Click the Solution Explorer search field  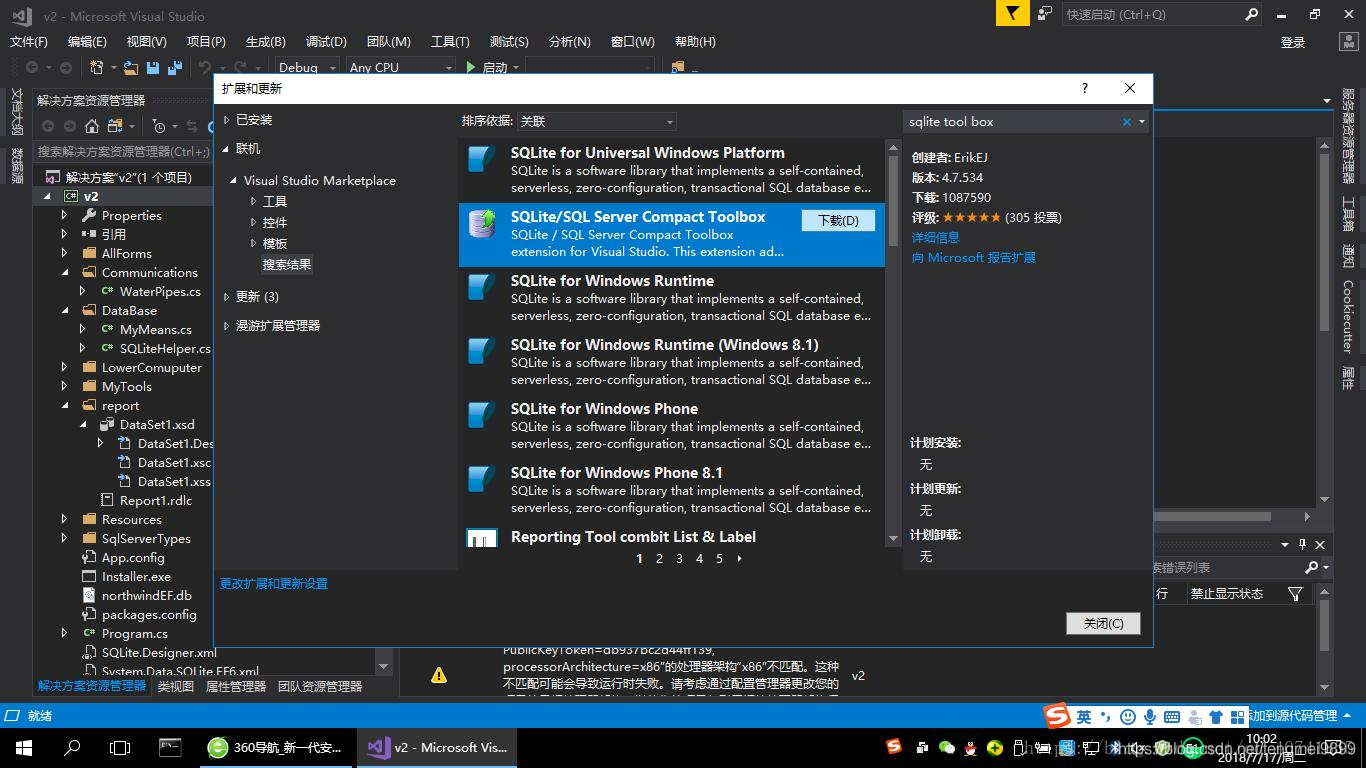point(120,151)
